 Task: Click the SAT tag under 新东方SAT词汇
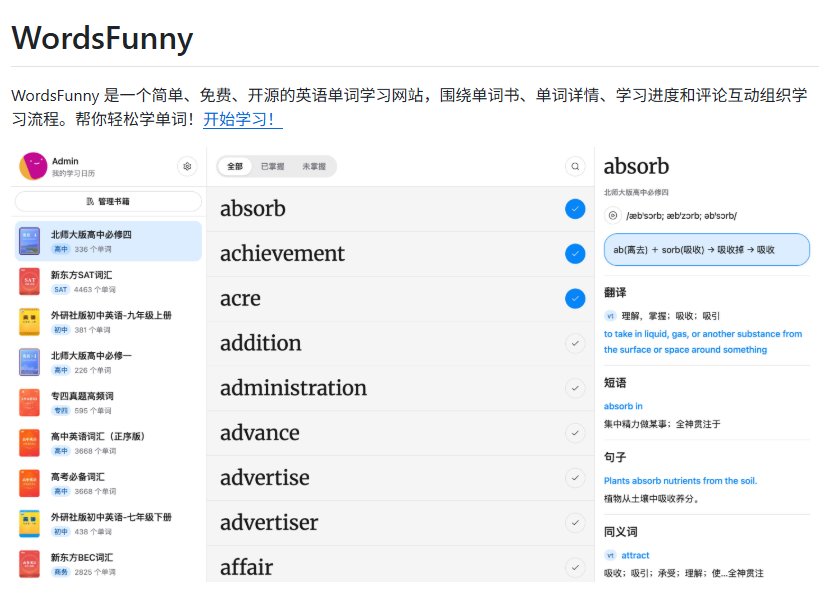point(60,289)
